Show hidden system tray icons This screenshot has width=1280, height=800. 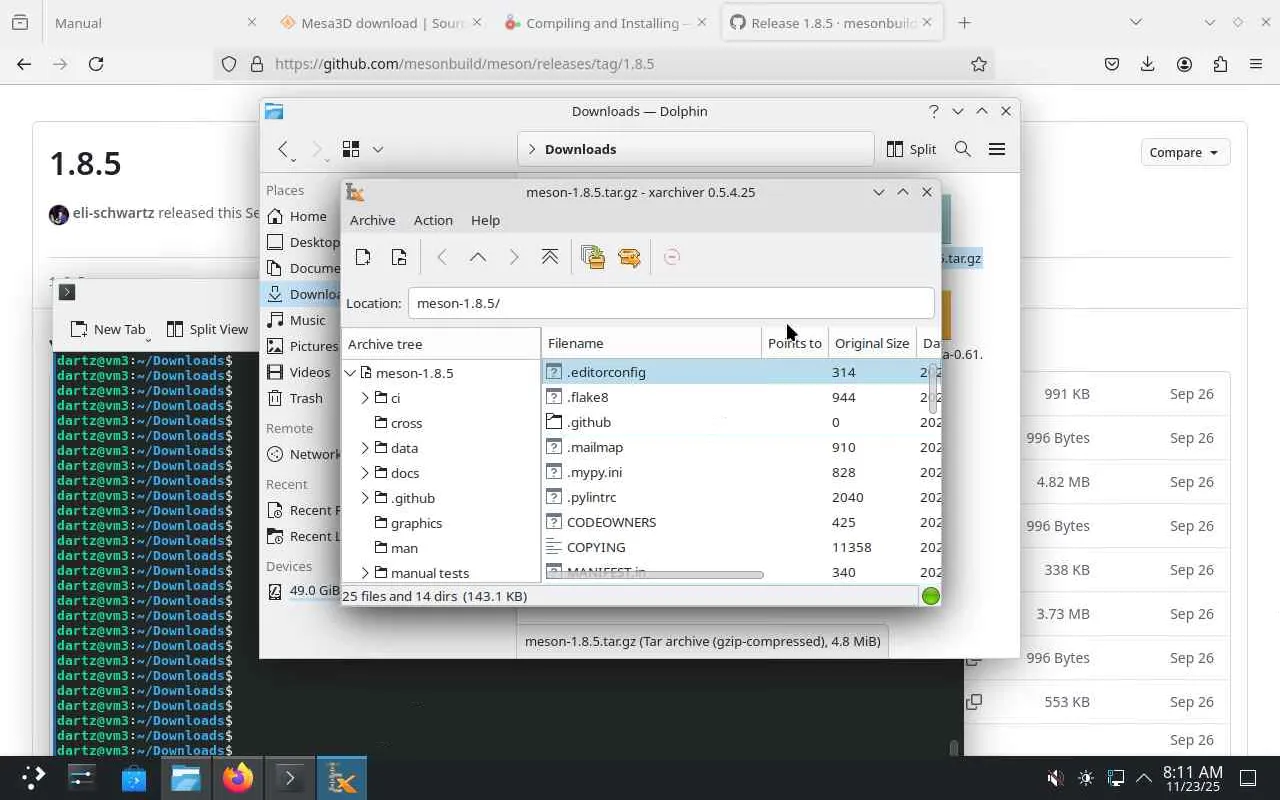click(1143, 778)
